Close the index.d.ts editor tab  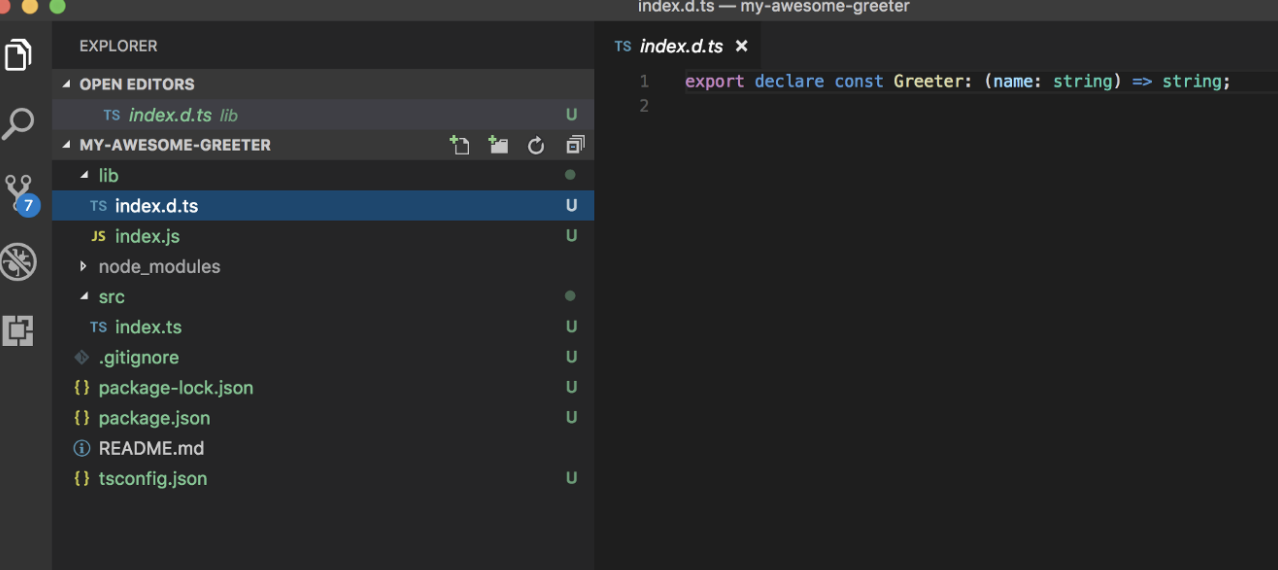click(741, 46)
